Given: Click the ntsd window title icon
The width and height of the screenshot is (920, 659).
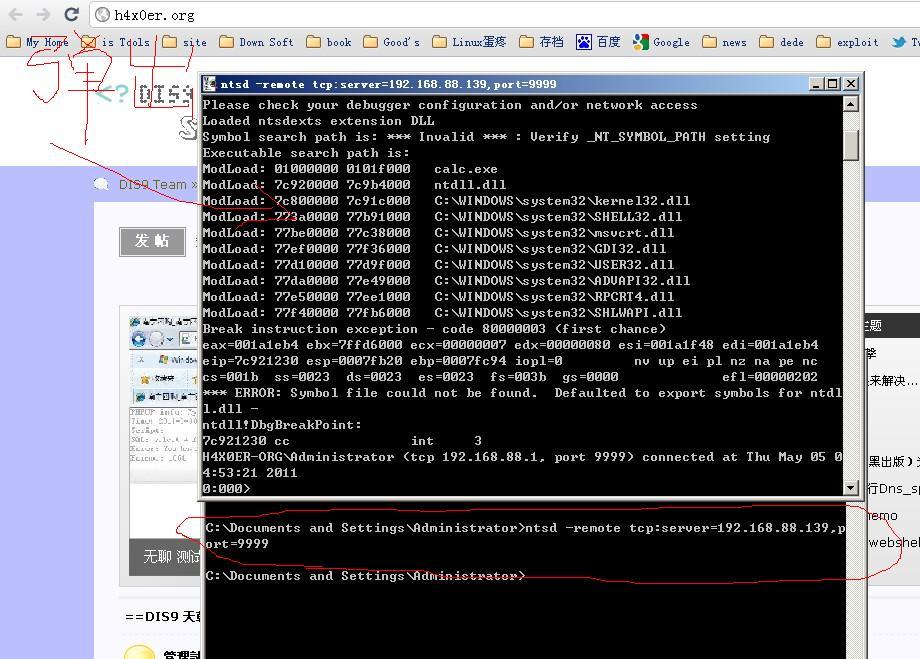Looking at the screenshot, I should (x=209, y=84).
